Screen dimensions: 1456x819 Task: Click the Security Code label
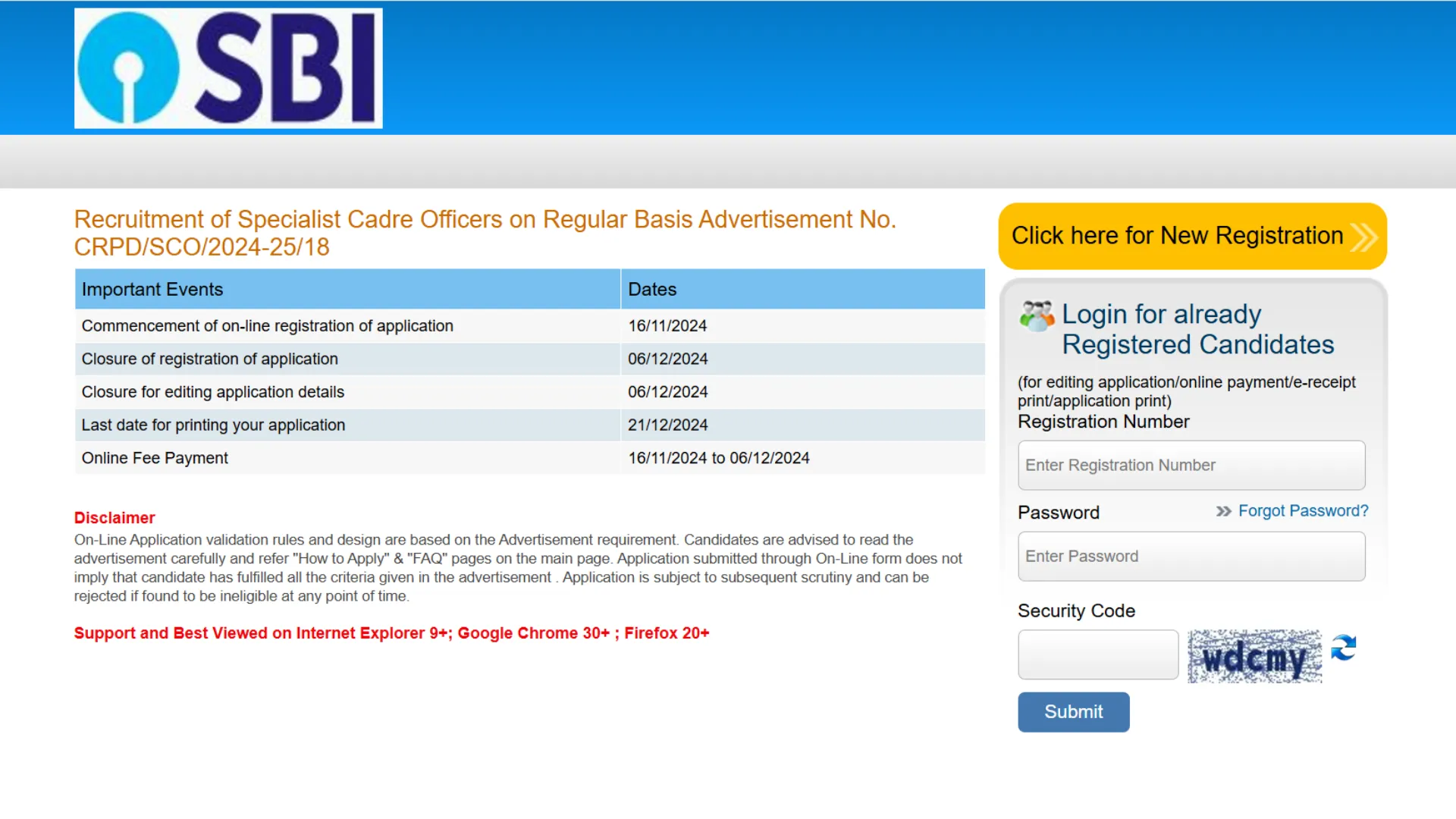(1076, 611)
